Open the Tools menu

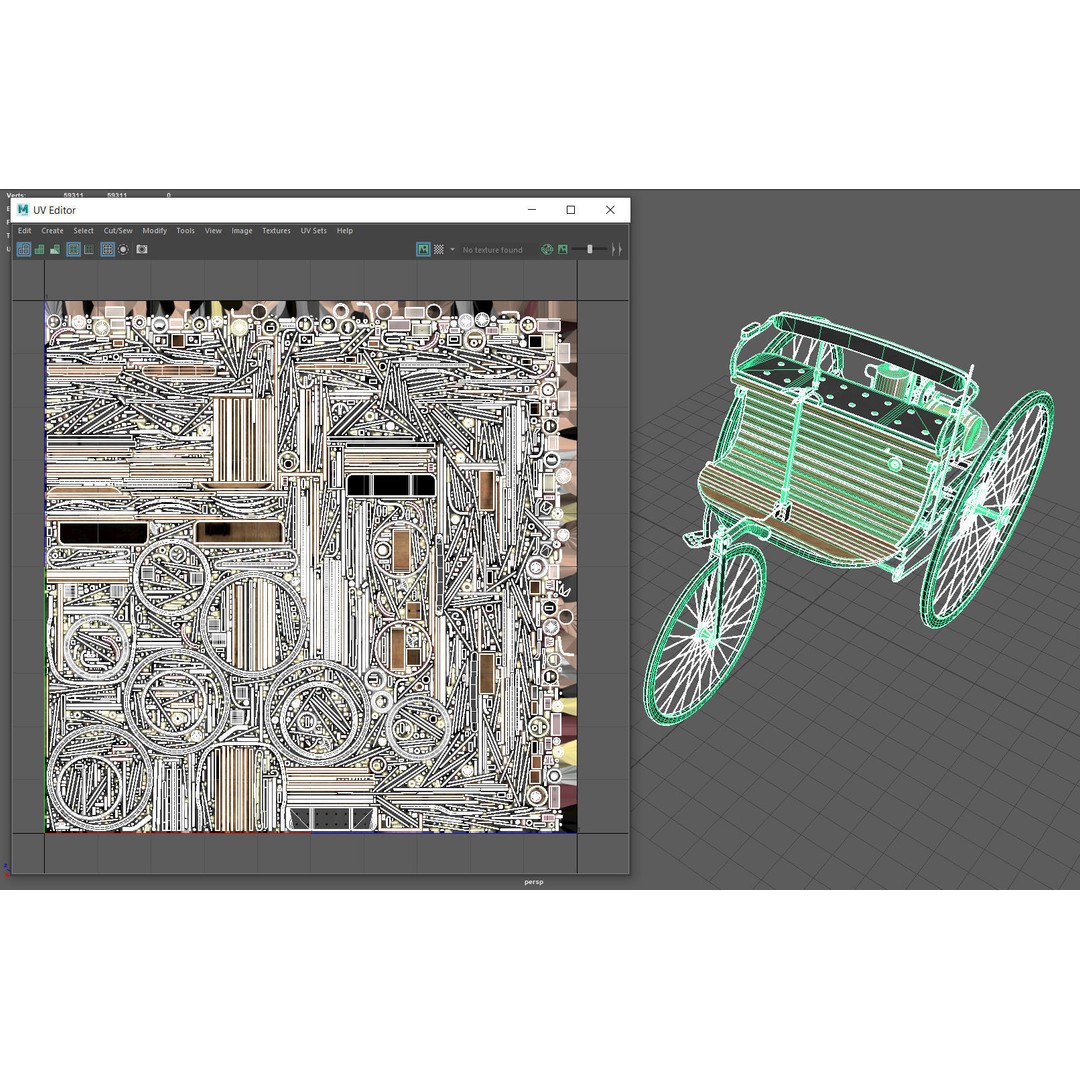(185, 231)
